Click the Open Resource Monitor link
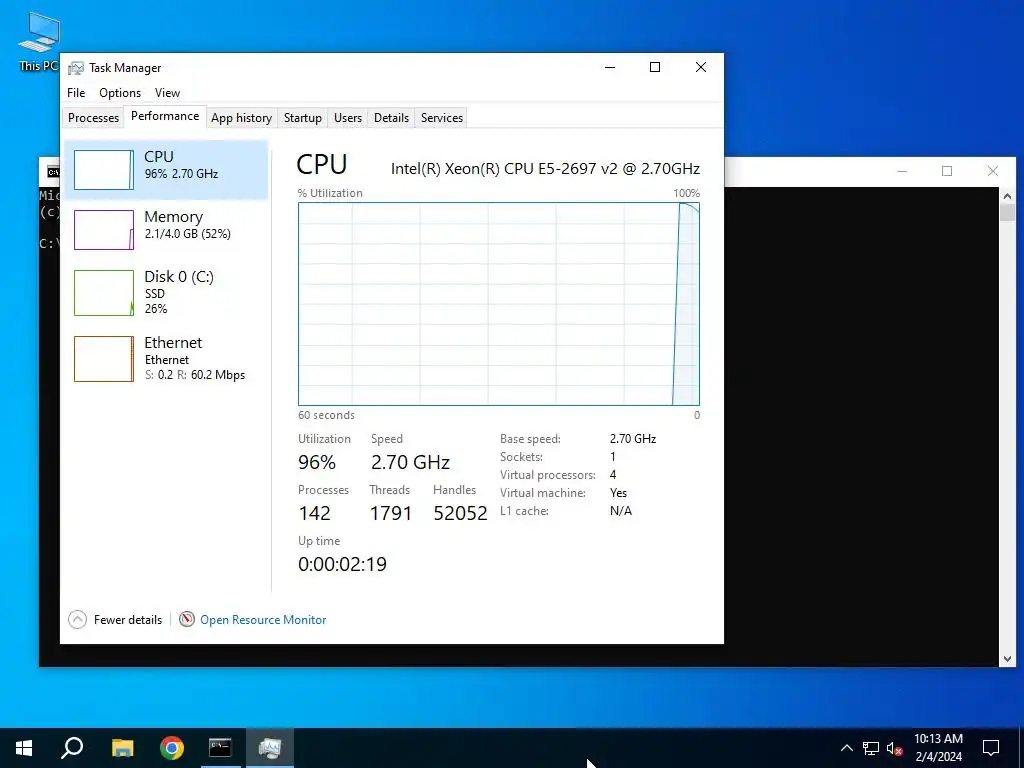 tap(263, 620)
